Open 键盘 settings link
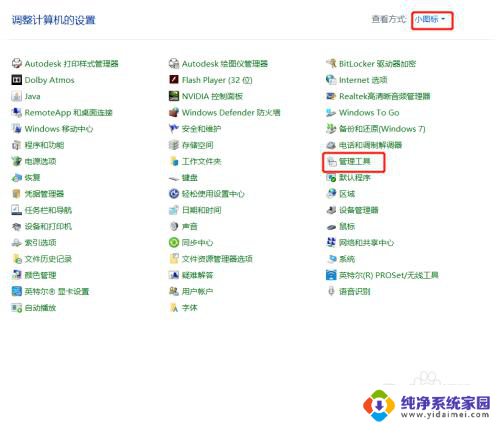The height and width of the screenshot is (425, 500). click(190, 177)
